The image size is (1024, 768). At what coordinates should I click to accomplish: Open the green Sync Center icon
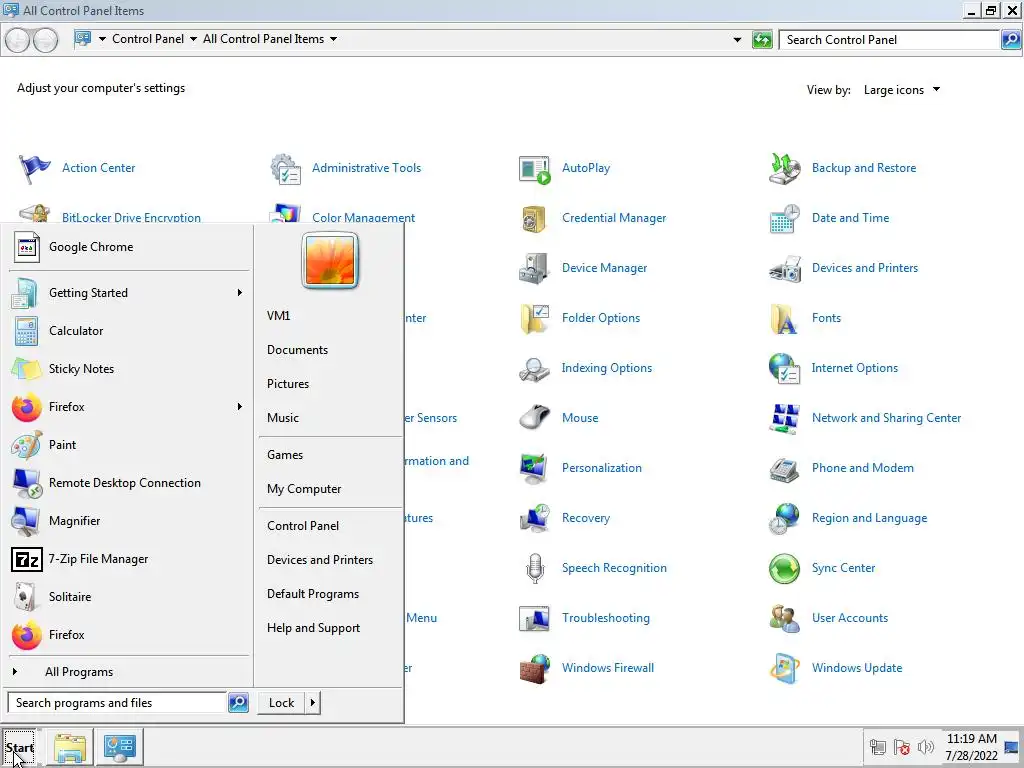(784, 568)
